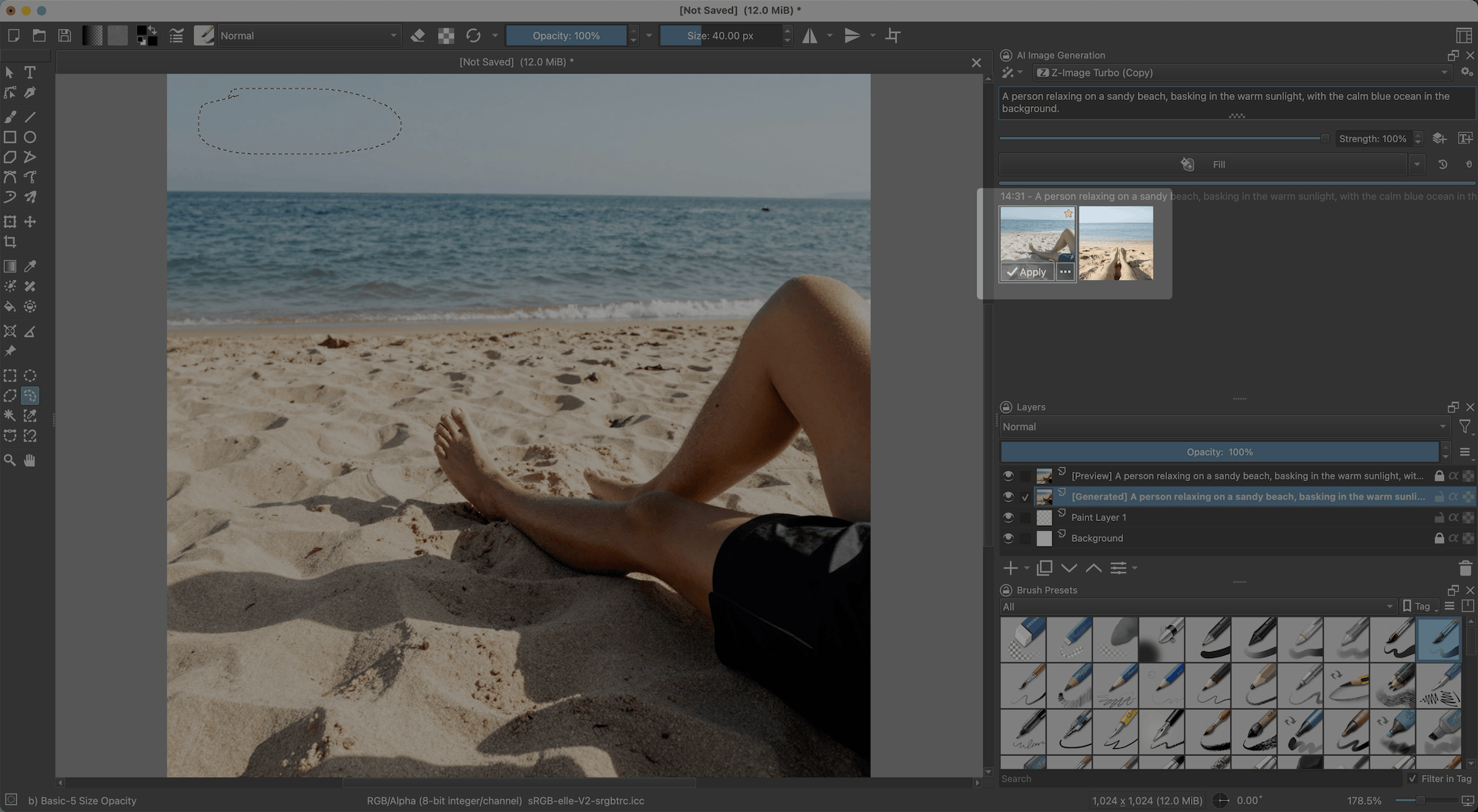Activate the Pan hand tool

click(30, 460)
